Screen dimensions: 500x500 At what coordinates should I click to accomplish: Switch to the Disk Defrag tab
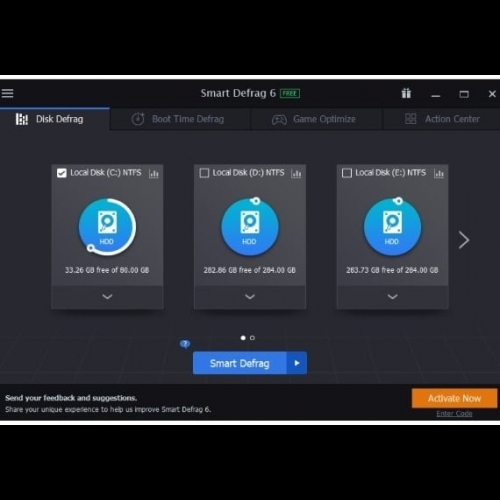click(x=55, y=119)
